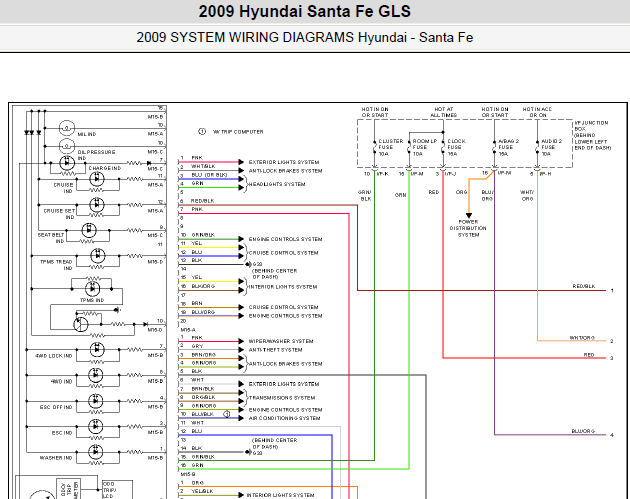Click the '4WD LOCK IND' label
The height and width of the screenshot is (499, 630).
(53, 356)
